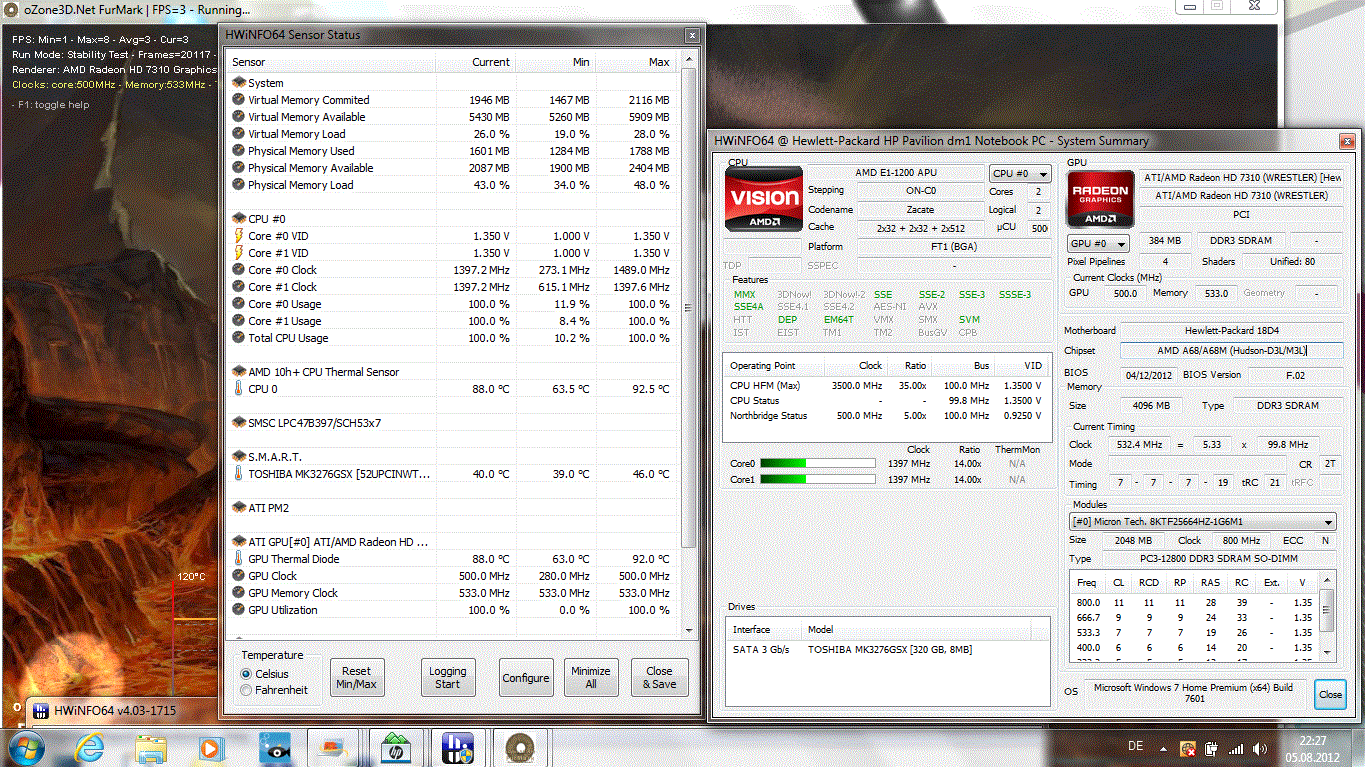This screenshot has height=767, width=1365.
Task: Select the SMSC LPC47B397/SCH53x7 group icon
Action: 238,423
